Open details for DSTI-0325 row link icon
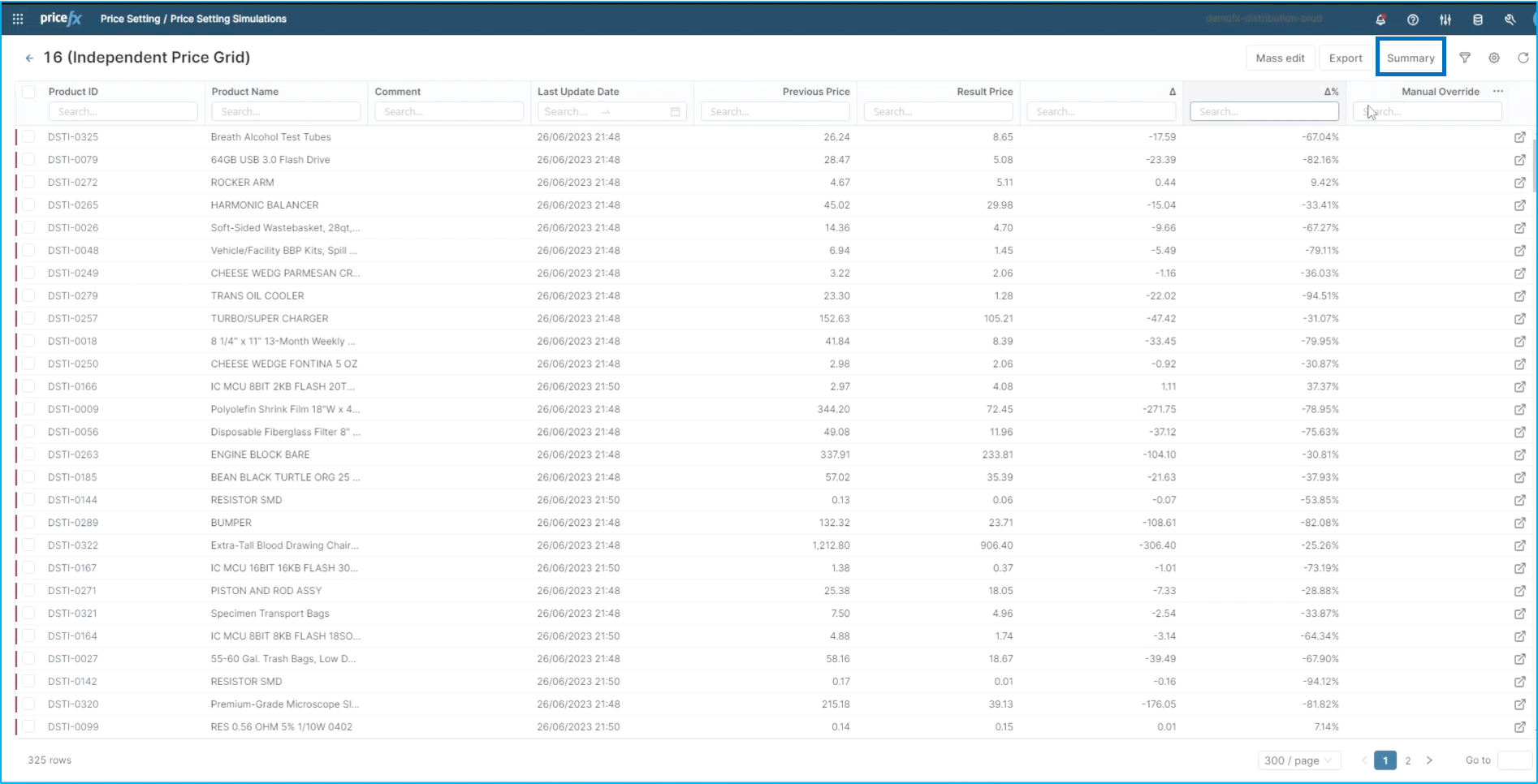The height and width of the screenshot is (784, 1538). click(x=1519, y=137)
